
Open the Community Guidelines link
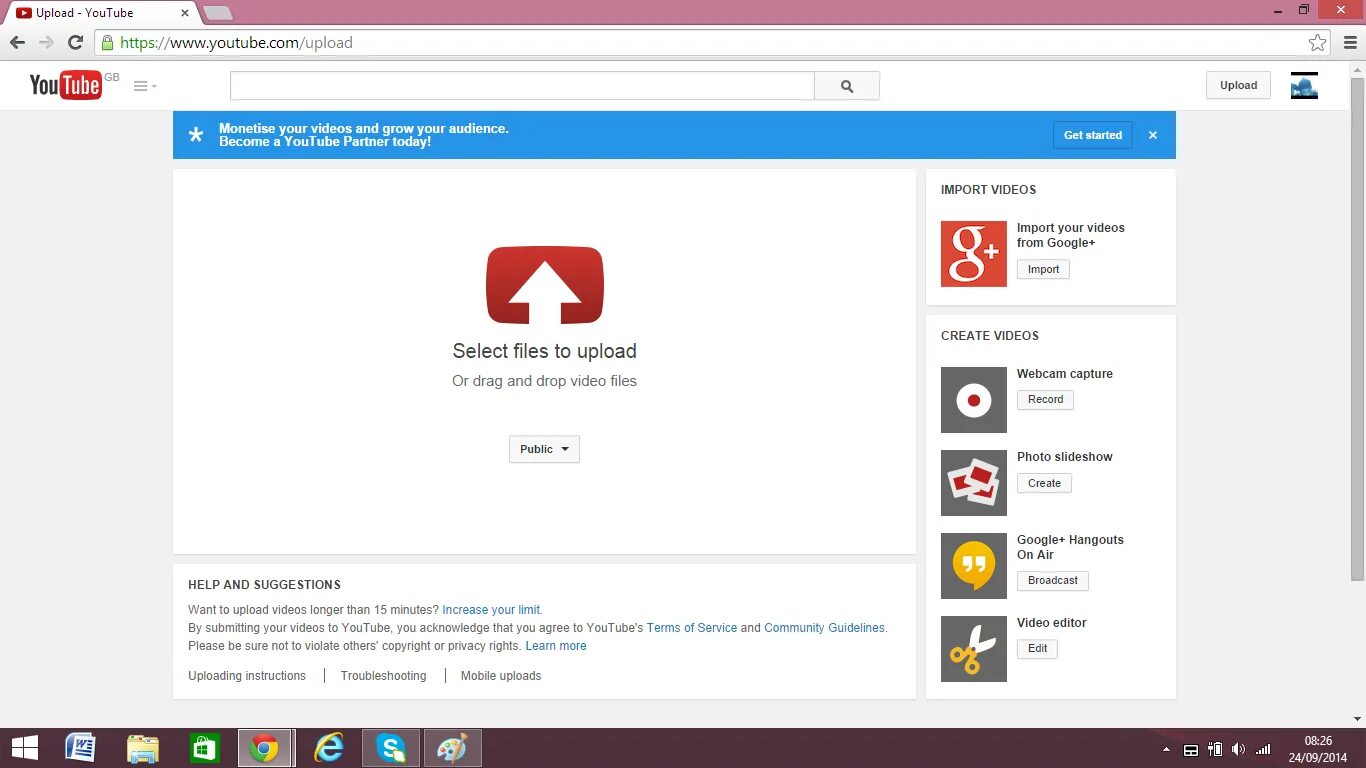824,628
